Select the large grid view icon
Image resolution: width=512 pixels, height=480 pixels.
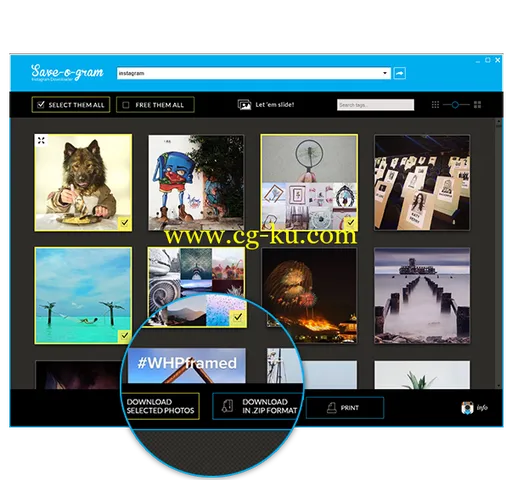[477, 105]
